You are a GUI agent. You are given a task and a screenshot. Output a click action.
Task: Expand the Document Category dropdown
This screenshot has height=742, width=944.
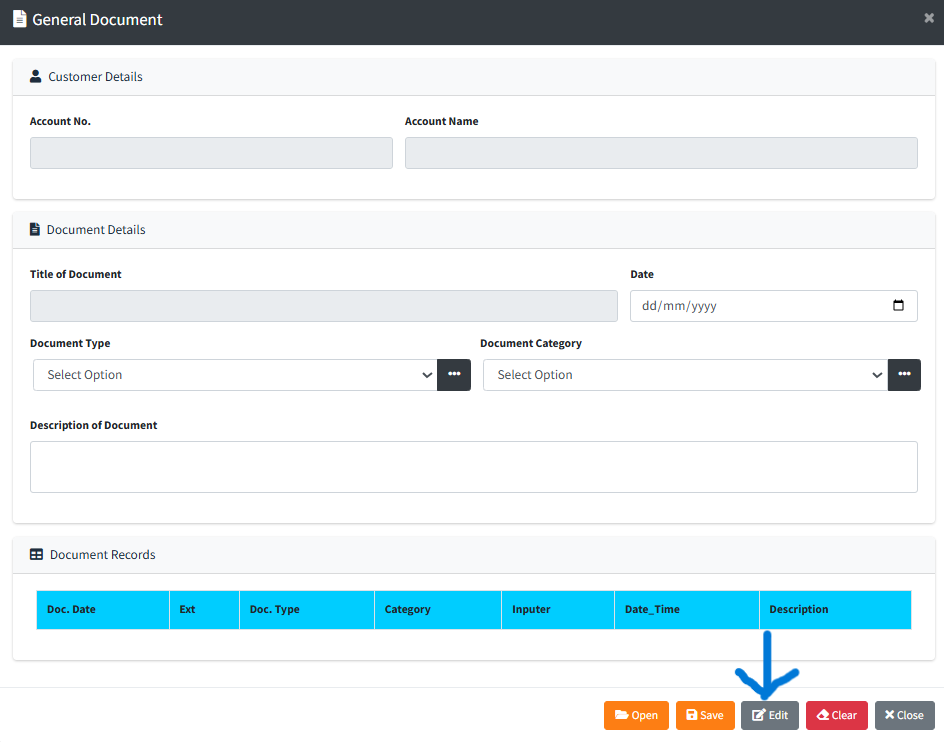pyautogui.click(x=685, y=375)
